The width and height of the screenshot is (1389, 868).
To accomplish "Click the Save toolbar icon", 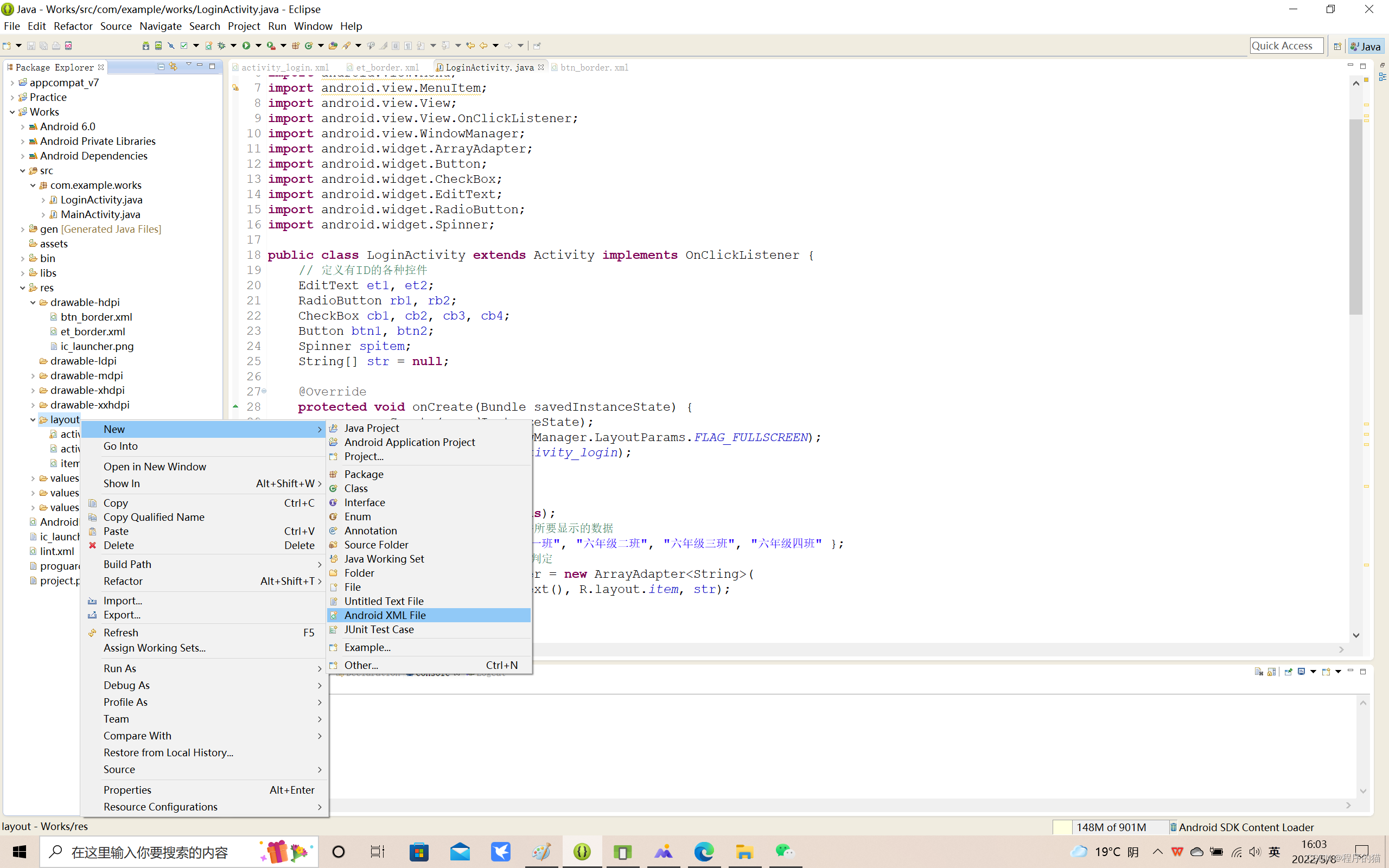I will pyautogui.click(x=31, y=46).
